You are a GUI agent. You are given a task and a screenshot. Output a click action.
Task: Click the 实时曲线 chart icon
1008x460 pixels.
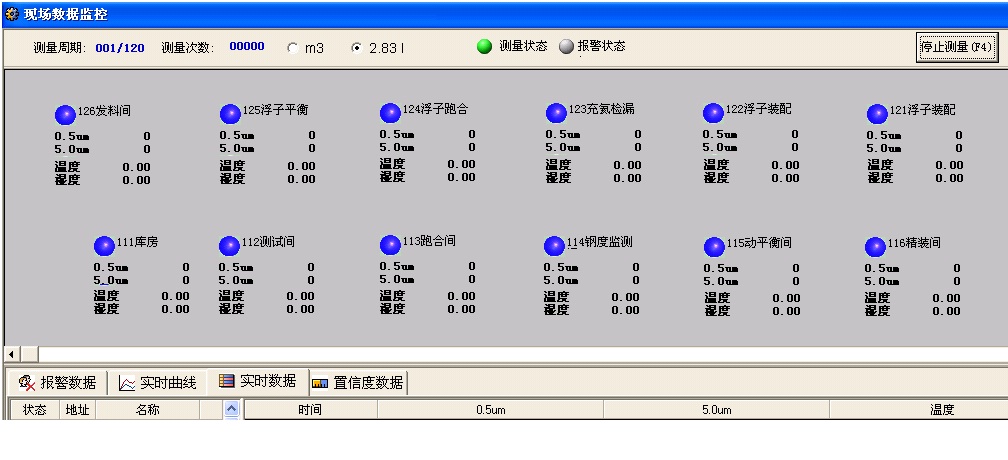(x=127, y=384)
